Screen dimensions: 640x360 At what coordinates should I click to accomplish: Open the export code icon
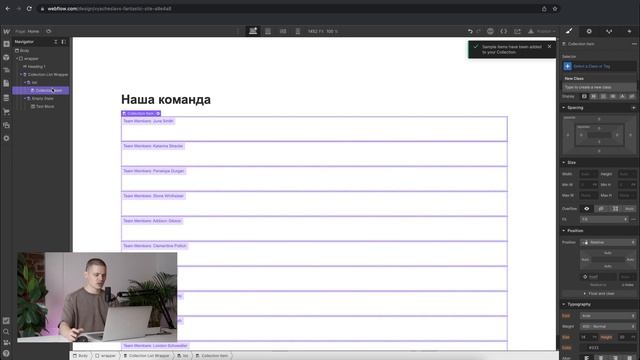(x=504, y=31)
